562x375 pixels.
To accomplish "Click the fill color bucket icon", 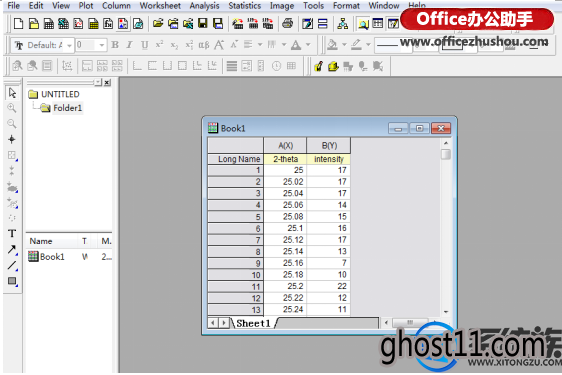I will coord(332,45).
